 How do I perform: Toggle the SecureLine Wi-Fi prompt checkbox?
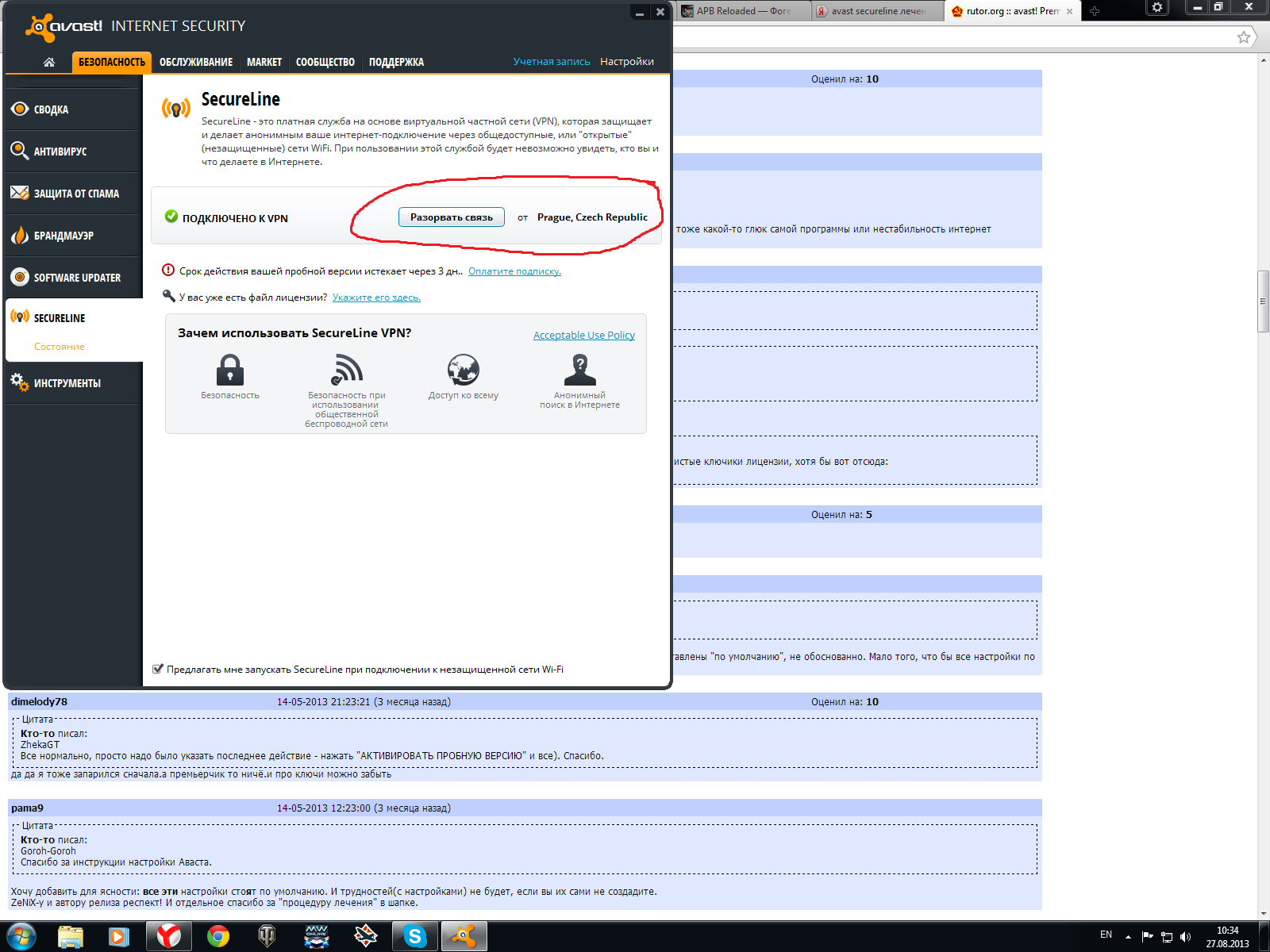pyautogui.click(x=158, y=669)
